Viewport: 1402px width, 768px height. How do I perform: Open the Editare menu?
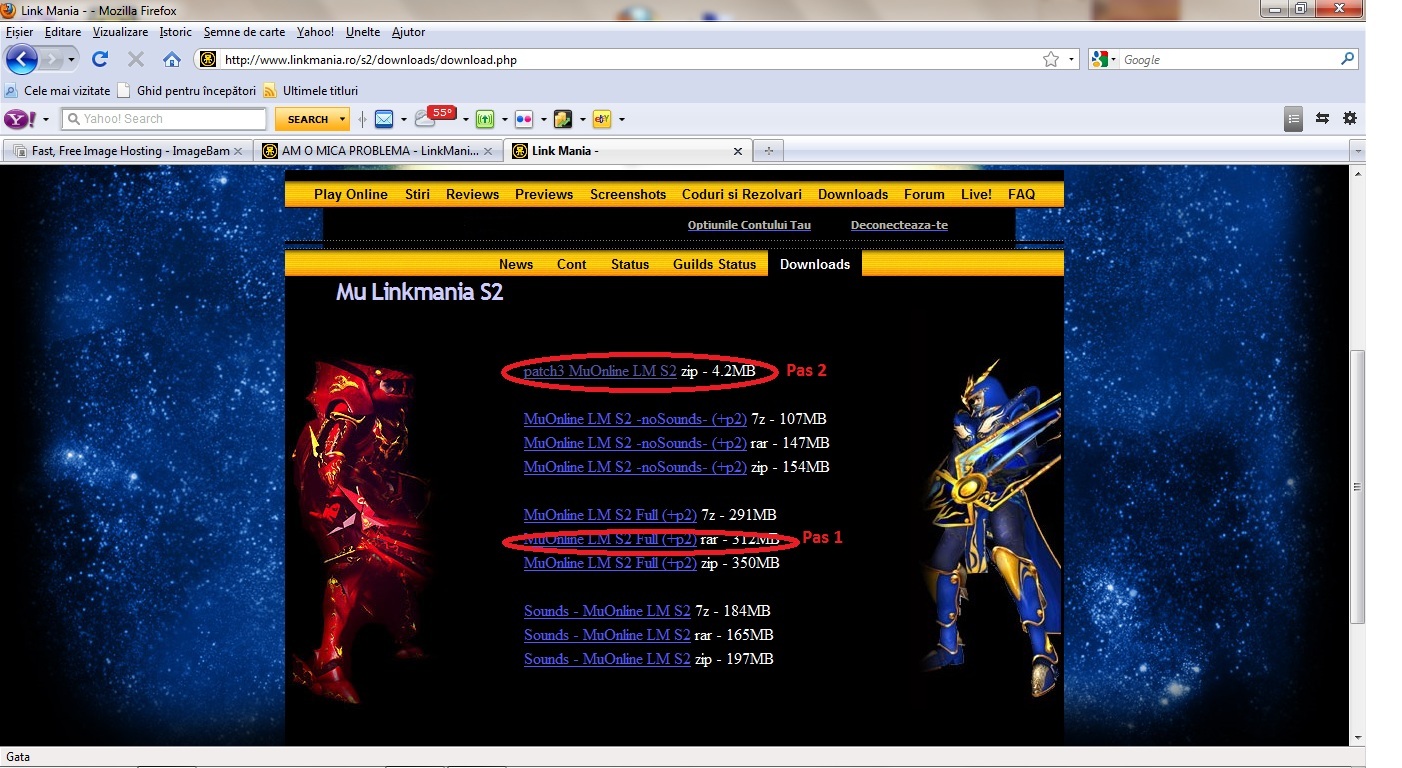point(63,32)
